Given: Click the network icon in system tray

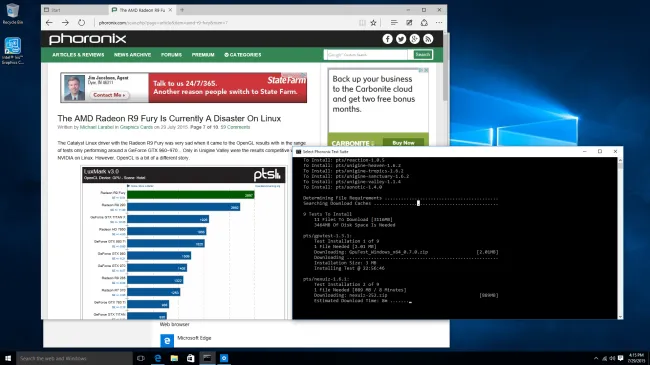Looking at the screenshot, I should (604, 358).
